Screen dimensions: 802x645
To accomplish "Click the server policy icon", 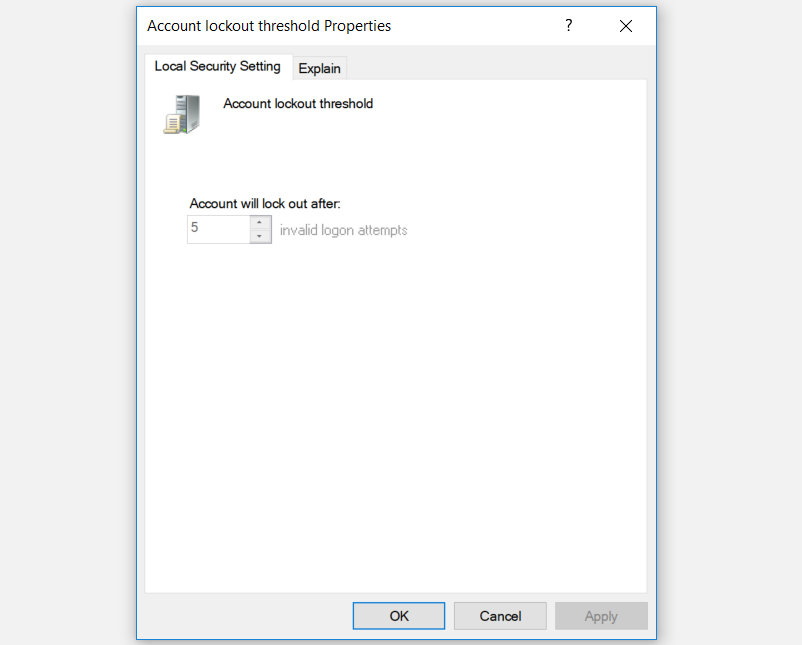I will pyautogui.click(x=176, y=114).
